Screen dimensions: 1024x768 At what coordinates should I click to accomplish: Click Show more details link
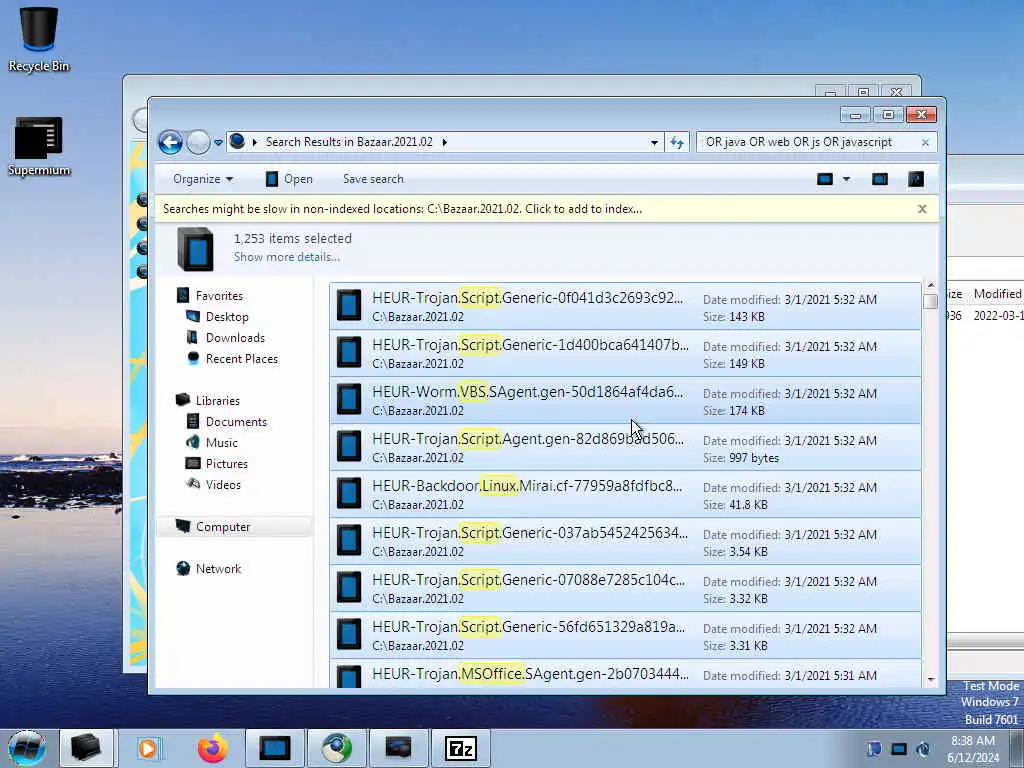287,257
